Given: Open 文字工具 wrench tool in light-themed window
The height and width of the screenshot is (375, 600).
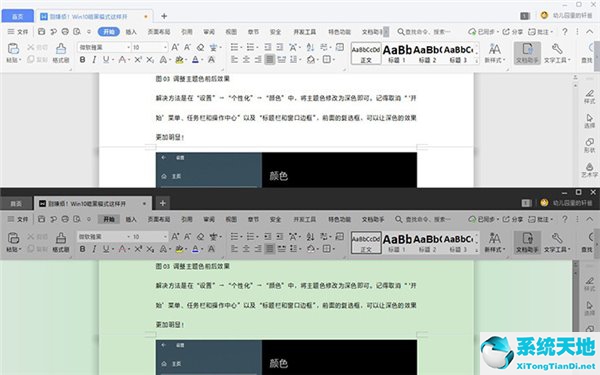Looking at the screenshot, I should [x=557, y=53].
